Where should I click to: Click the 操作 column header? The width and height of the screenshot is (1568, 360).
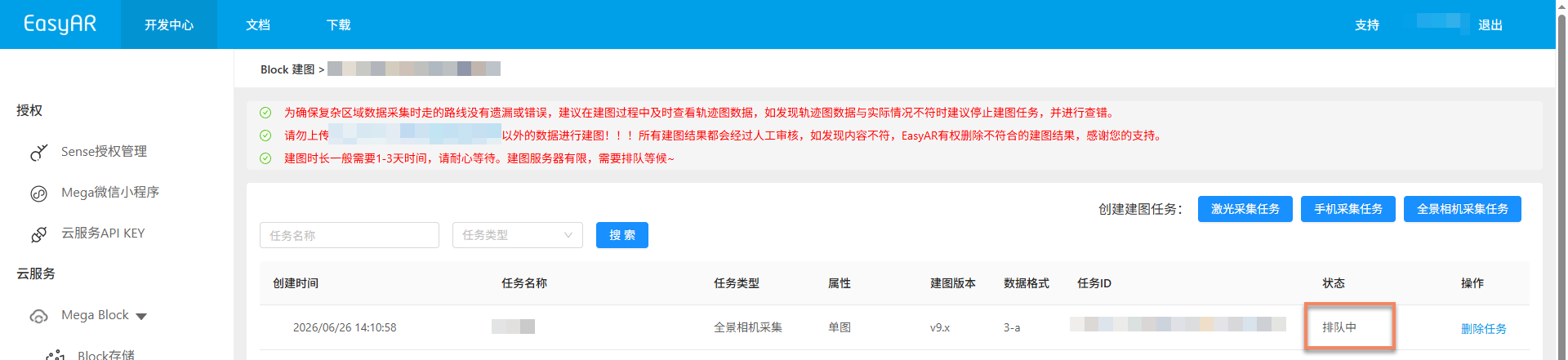pyautogui.click(x=1472, y=283)
